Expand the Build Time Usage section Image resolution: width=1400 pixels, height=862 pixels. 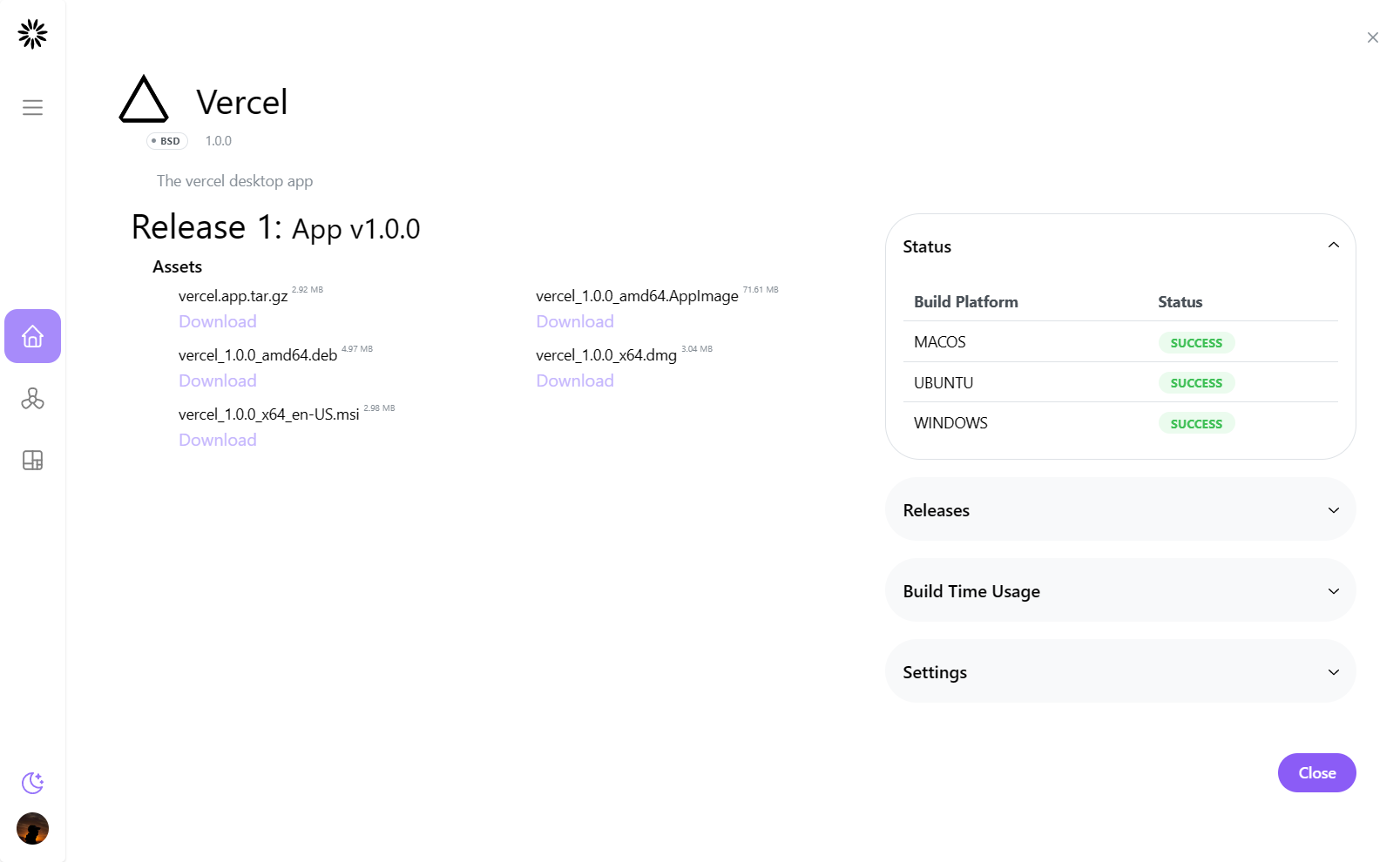1120,590
